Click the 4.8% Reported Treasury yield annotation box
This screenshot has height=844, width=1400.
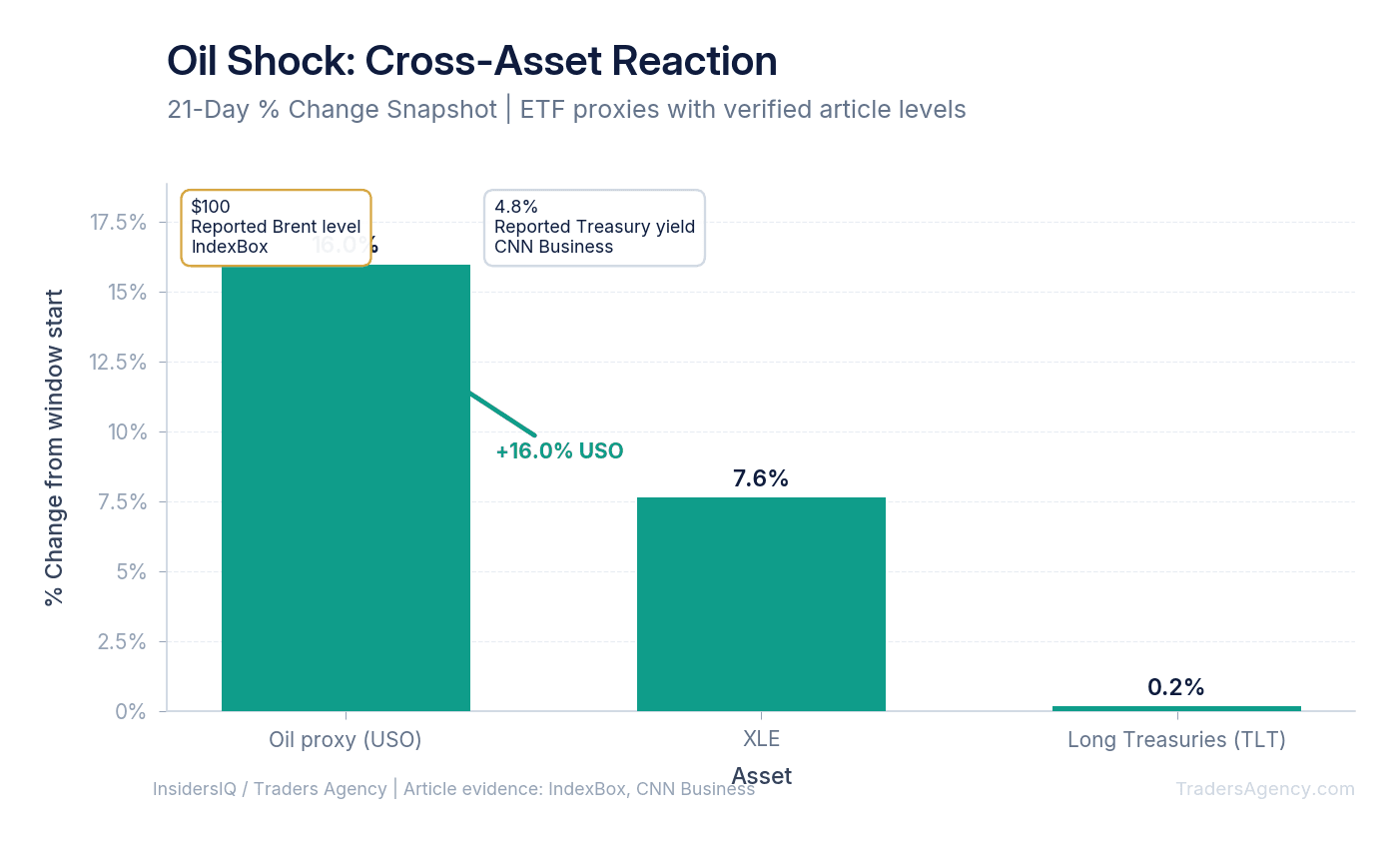(x=594, y=228)
